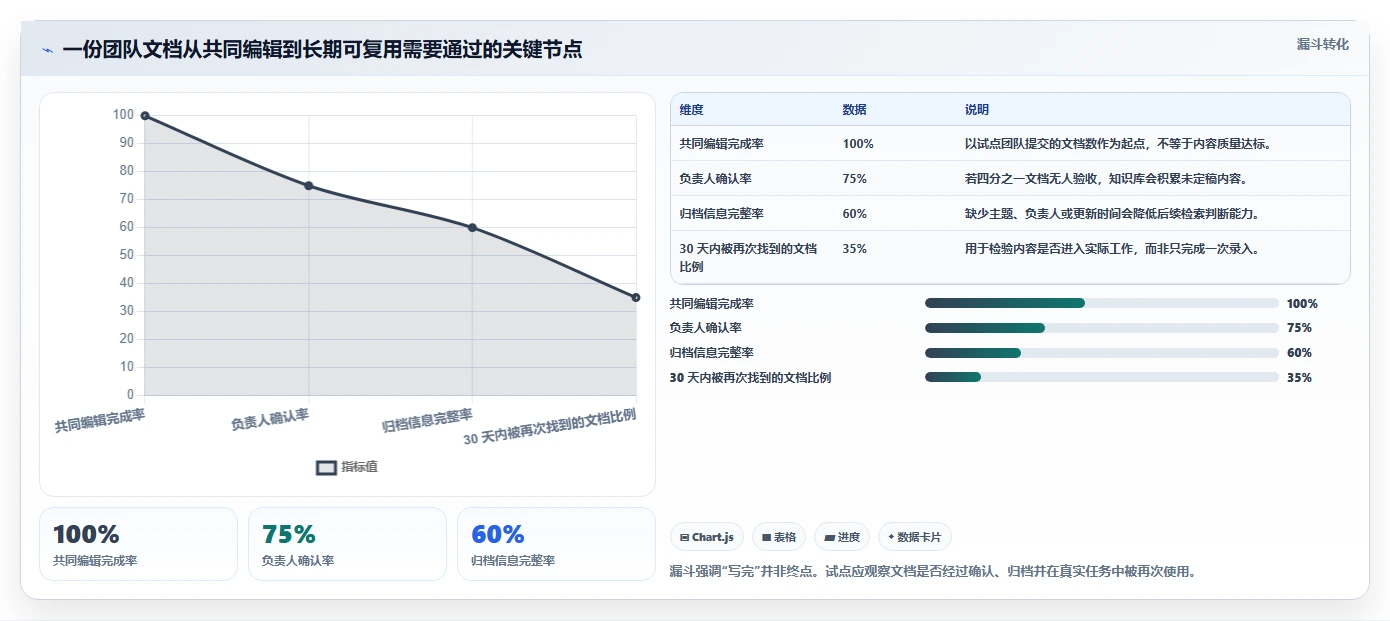Click the 说明 column header
This screenshot has height=621, width=1390.
click(x=976, y=110)
